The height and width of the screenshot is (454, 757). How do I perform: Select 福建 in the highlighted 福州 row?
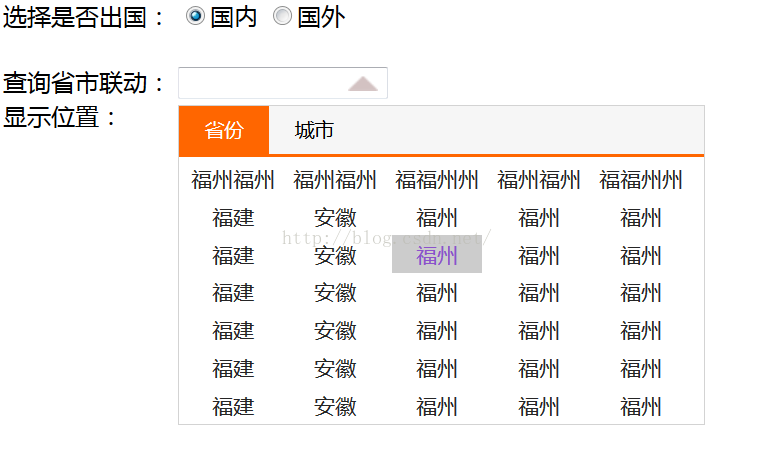pyautogui.click(x=233, y=256)
